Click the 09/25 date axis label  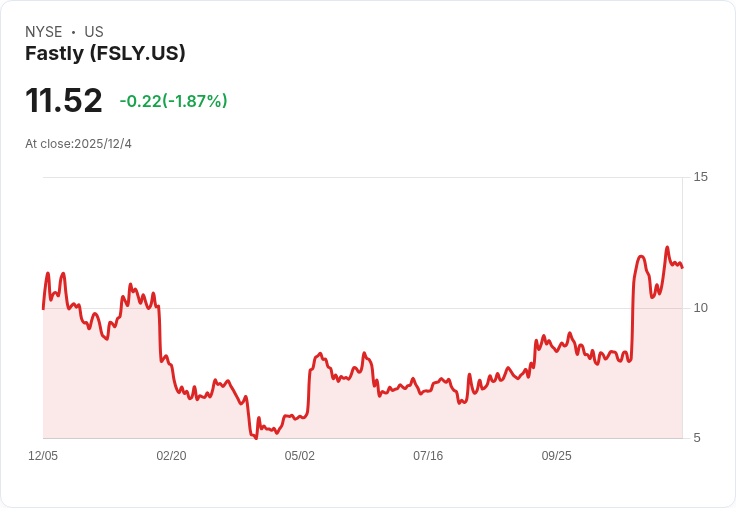pyautogui.click(x=556, y=456)
